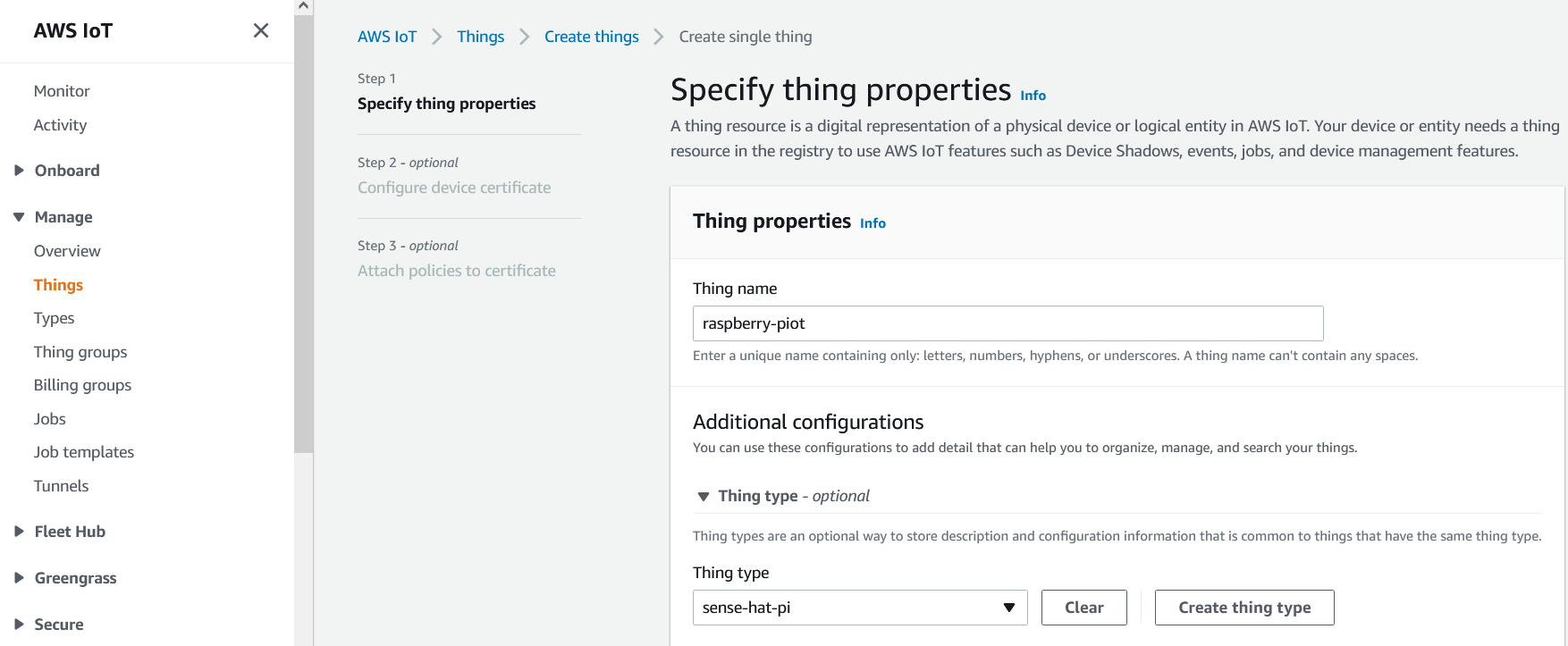Select Job templates in the sidebar
1568x646 pixels.
click(x=84, y=452)
